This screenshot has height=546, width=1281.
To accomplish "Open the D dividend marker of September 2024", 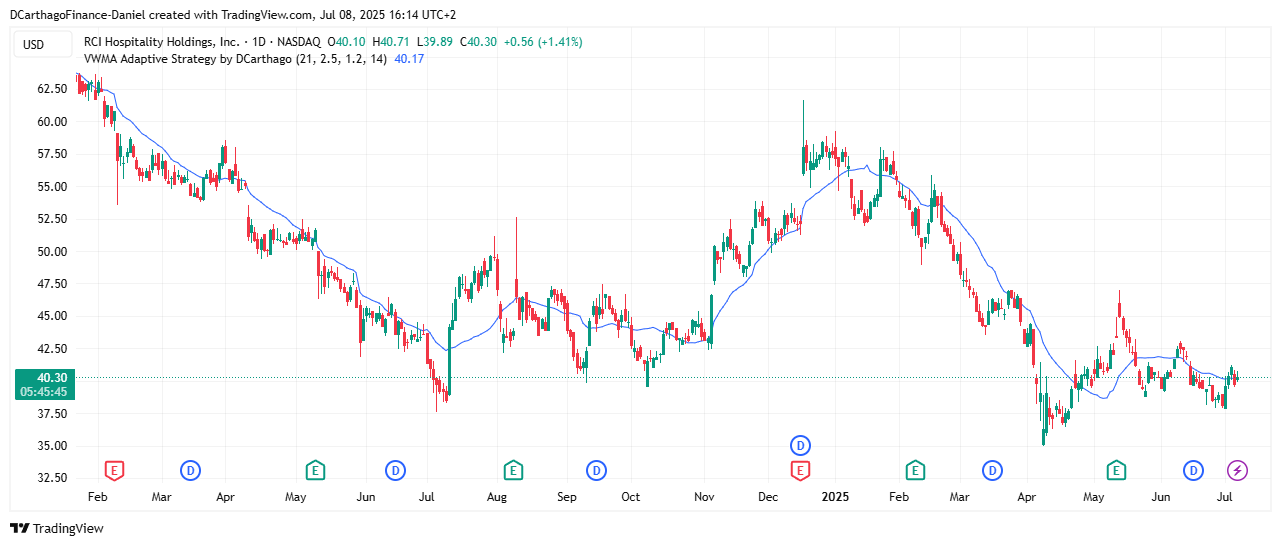I will (596, 469).
